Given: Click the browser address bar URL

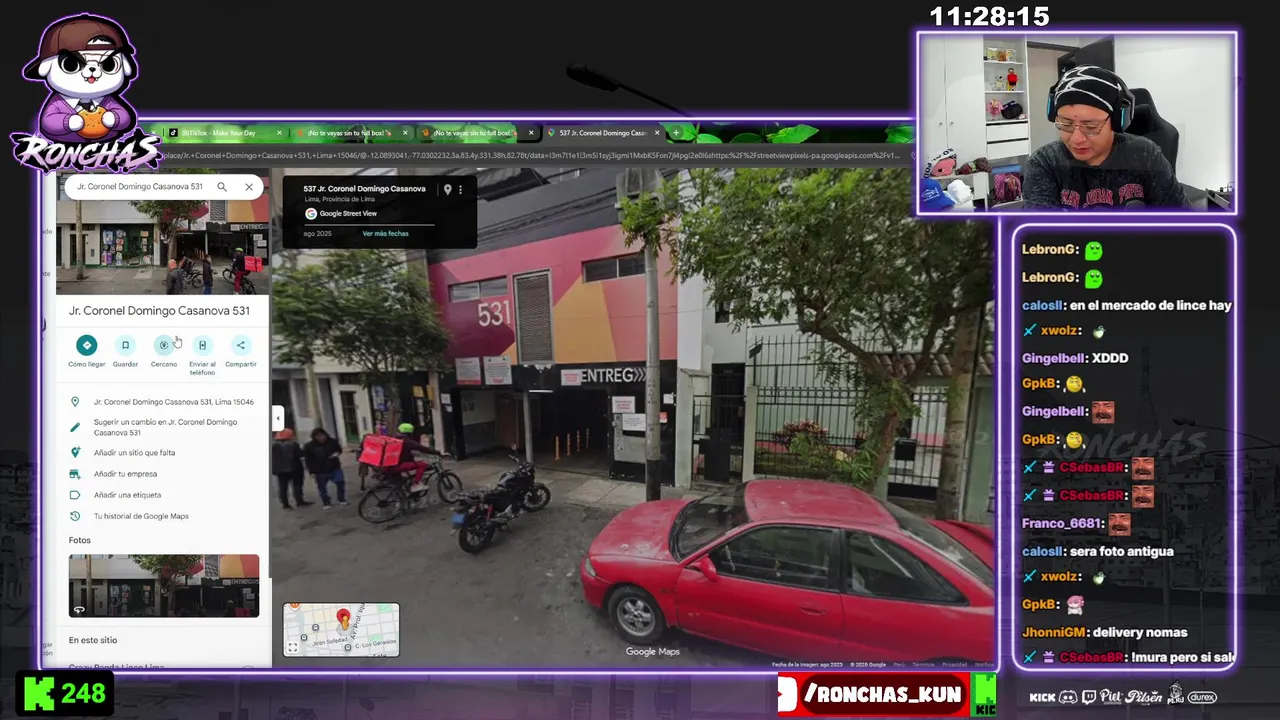Looking at the screenshot, I should (x=530, y=155).
